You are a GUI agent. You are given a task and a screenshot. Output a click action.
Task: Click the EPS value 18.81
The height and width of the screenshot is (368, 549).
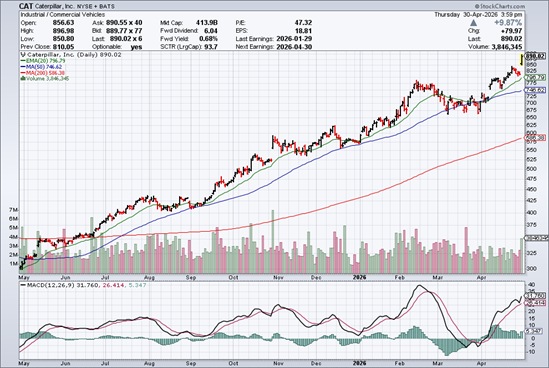[x=304, y=31]
